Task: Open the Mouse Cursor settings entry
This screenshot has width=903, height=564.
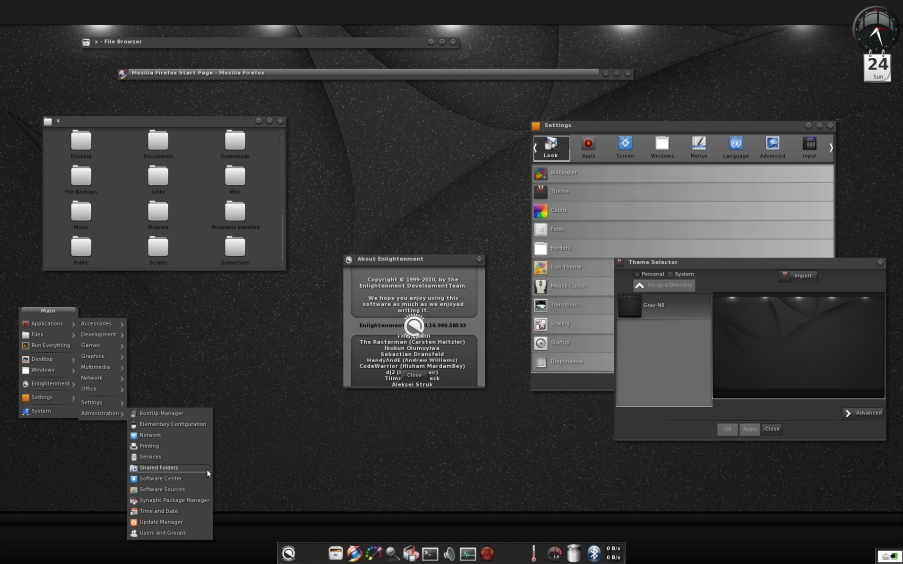Action: coord(574,286)
